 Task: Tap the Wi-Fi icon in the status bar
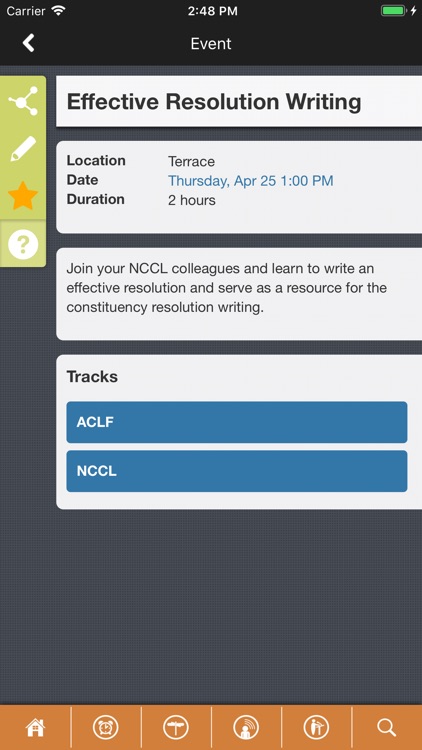tap(58, 11)
